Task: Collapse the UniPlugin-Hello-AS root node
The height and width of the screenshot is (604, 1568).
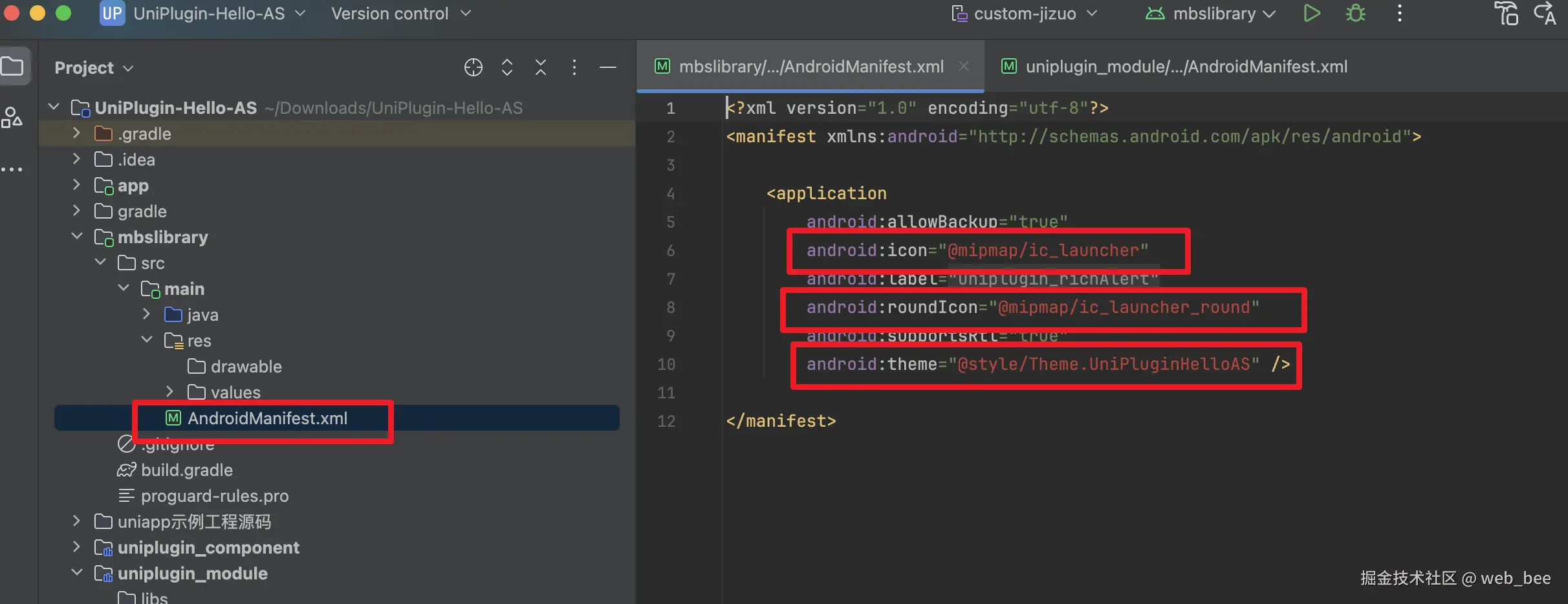Action: point(54,107)
